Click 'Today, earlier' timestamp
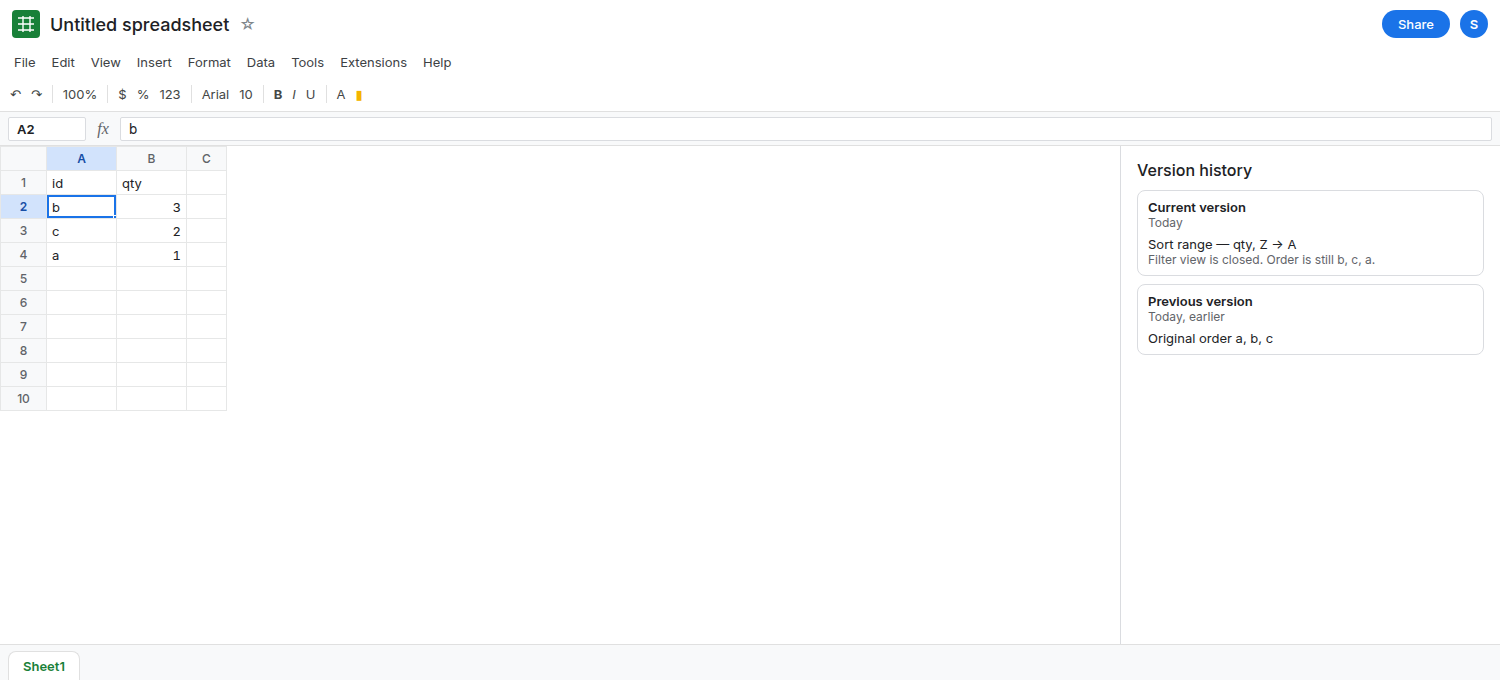1500x680 pixels. coord(1186,316)
